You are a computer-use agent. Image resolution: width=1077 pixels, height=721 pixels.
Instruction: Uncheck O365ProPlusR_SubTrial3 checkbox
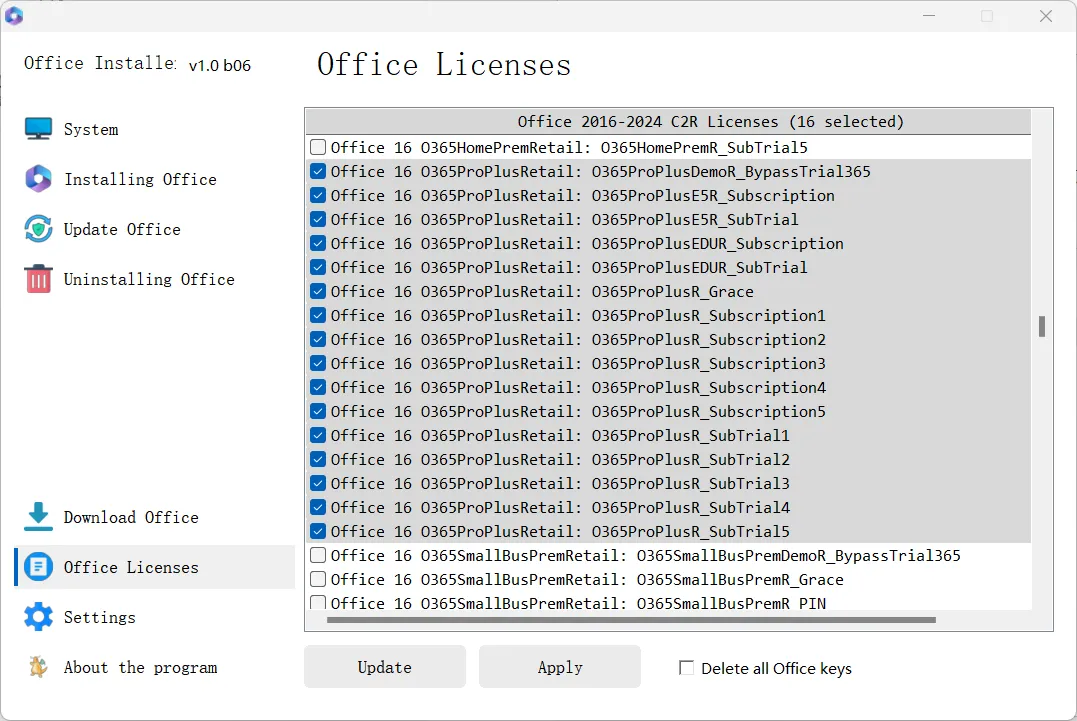[318, 483]
